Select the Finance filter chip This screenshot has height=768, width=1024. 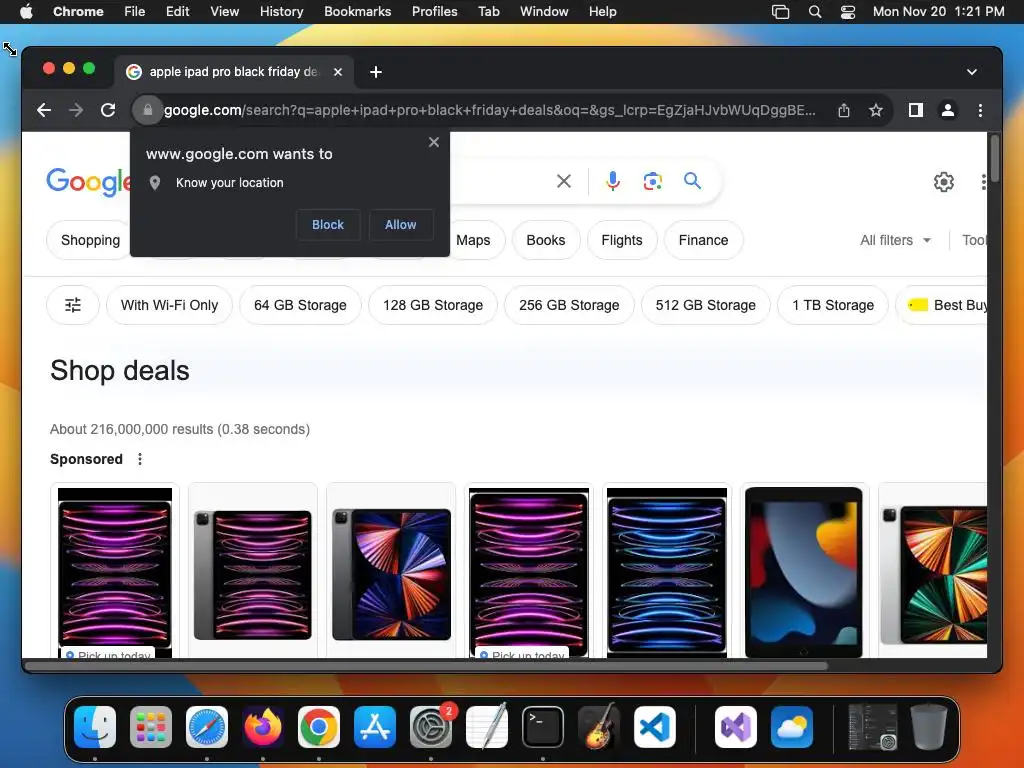[703, 240]
